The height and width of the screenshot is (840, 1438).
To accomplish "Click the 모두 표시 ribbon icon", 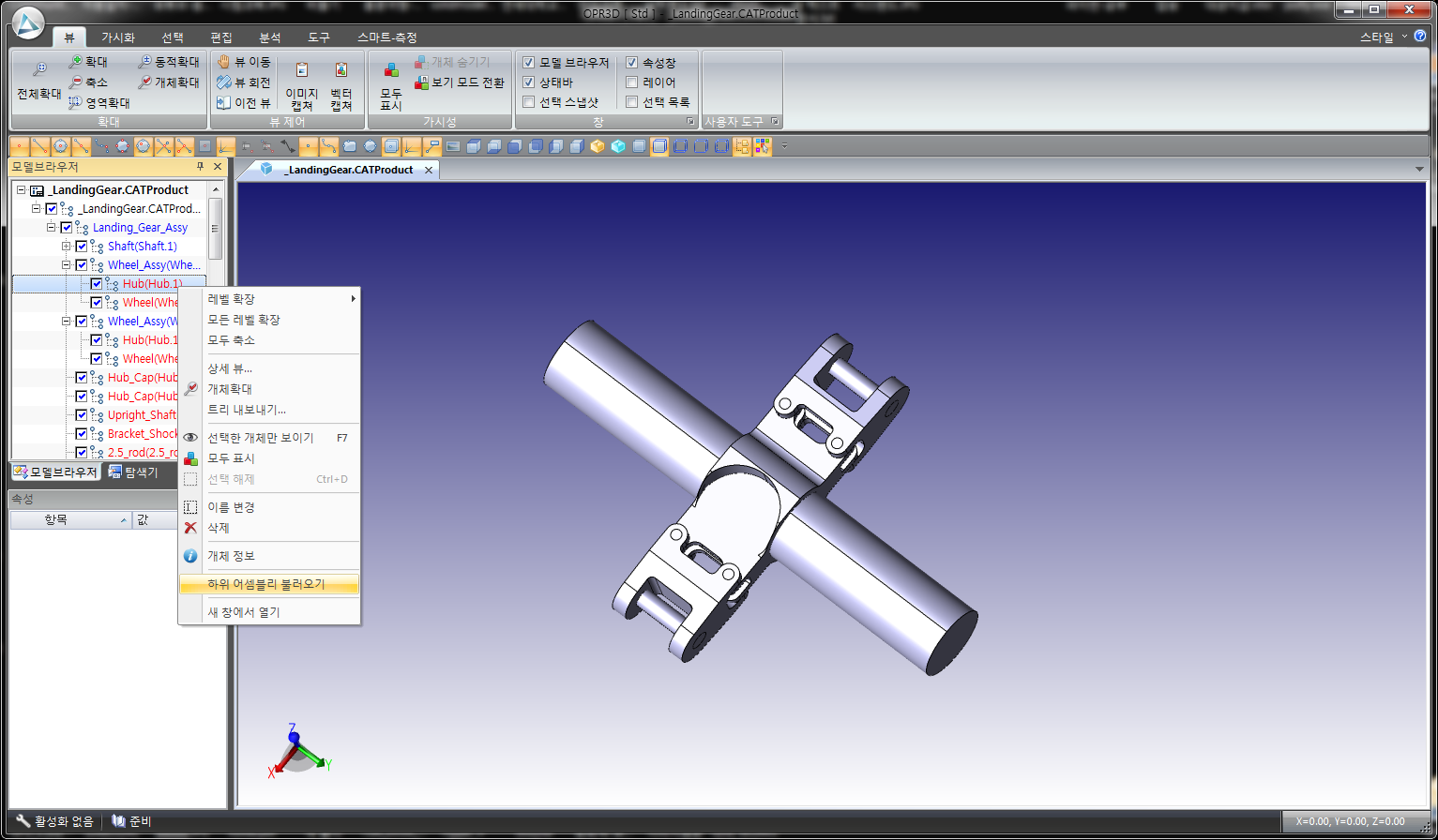I will pyautogui.click(x=391, y=71).
